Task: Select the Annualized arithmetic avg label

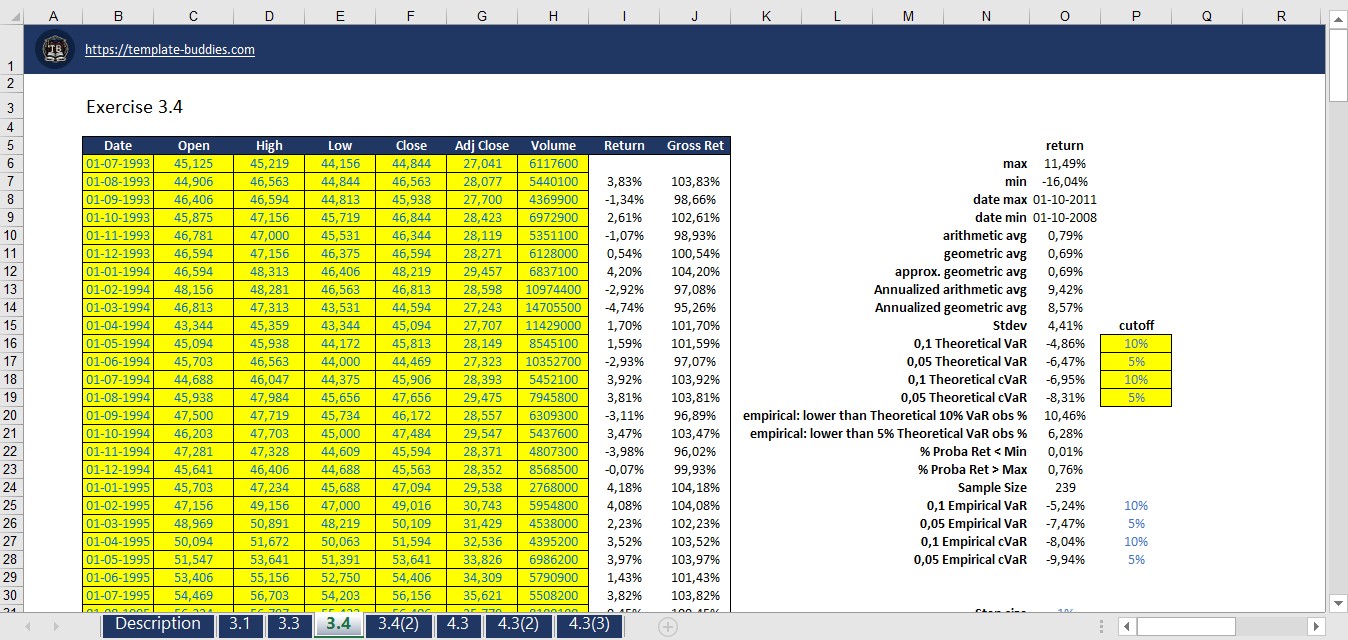Action: [x=950, y=289]
